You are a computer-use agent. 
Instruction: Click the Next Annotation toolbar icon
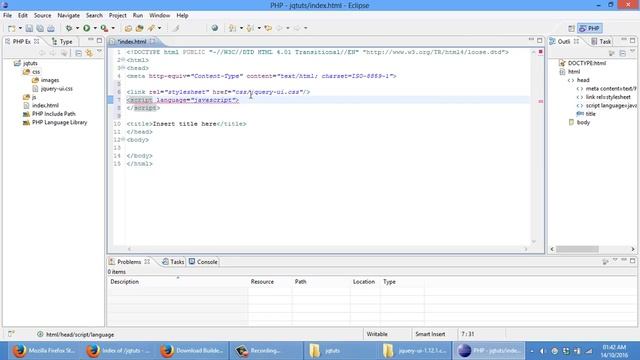(x=232, y=28)
